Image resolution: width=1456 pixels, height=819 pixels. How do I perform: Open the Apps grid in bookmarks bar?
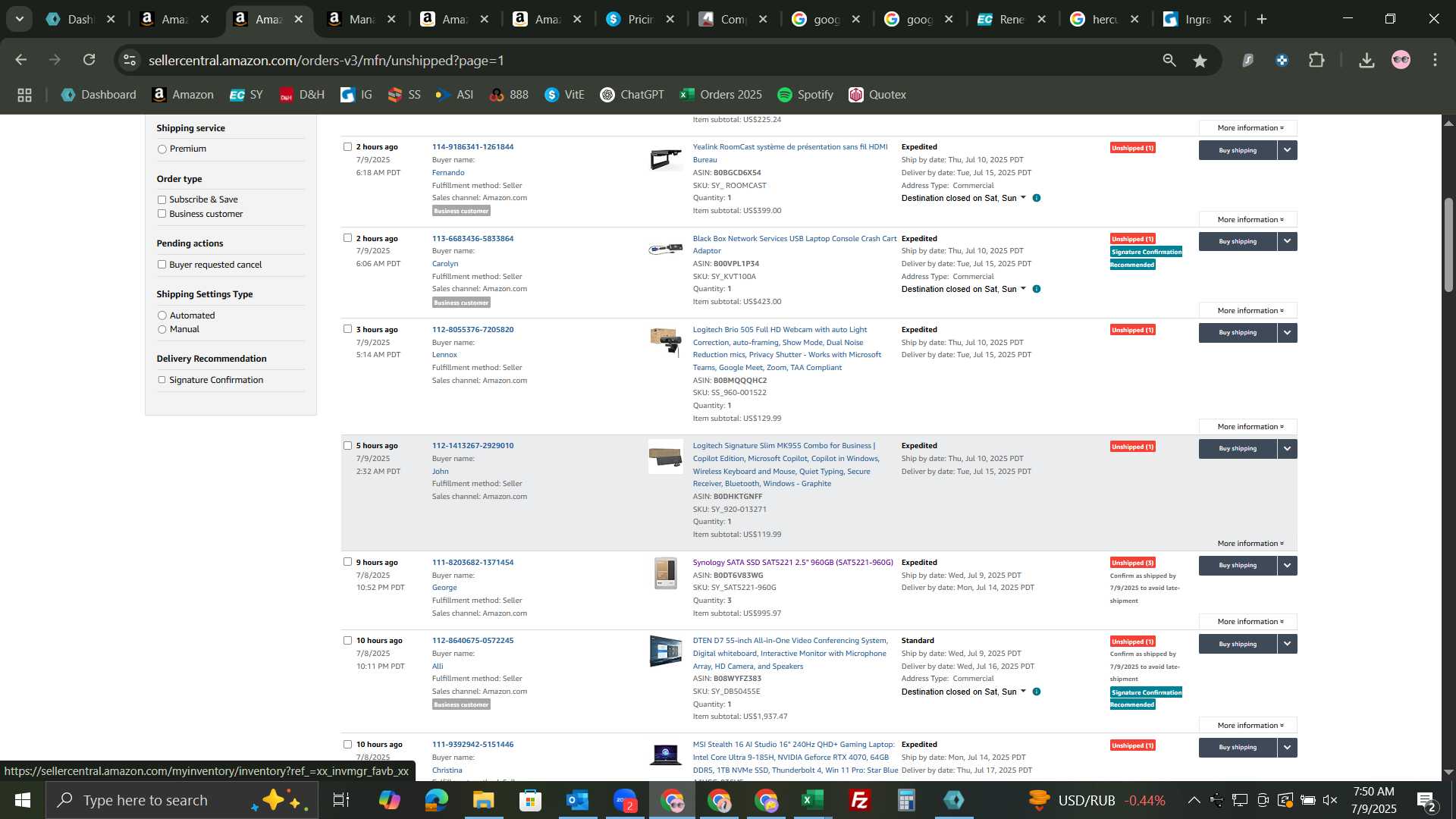pos(24,95)
